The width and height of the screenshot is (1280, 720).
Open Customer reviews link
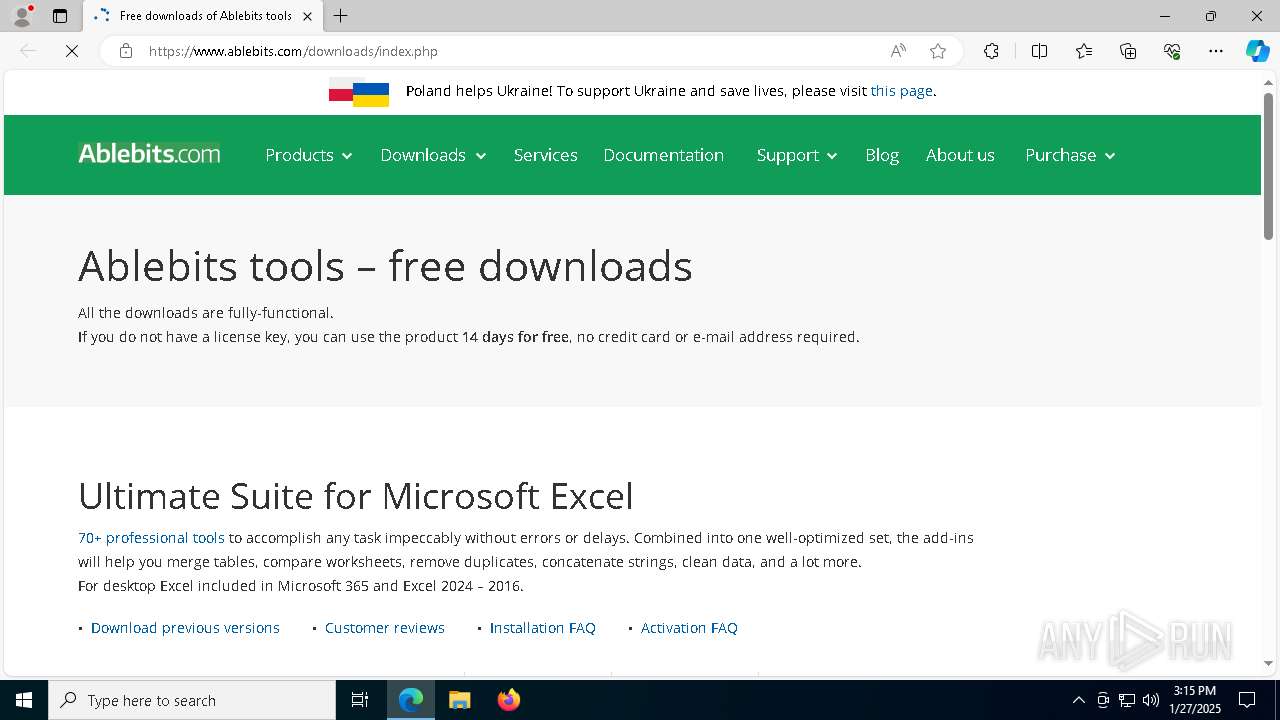[385, 628]
